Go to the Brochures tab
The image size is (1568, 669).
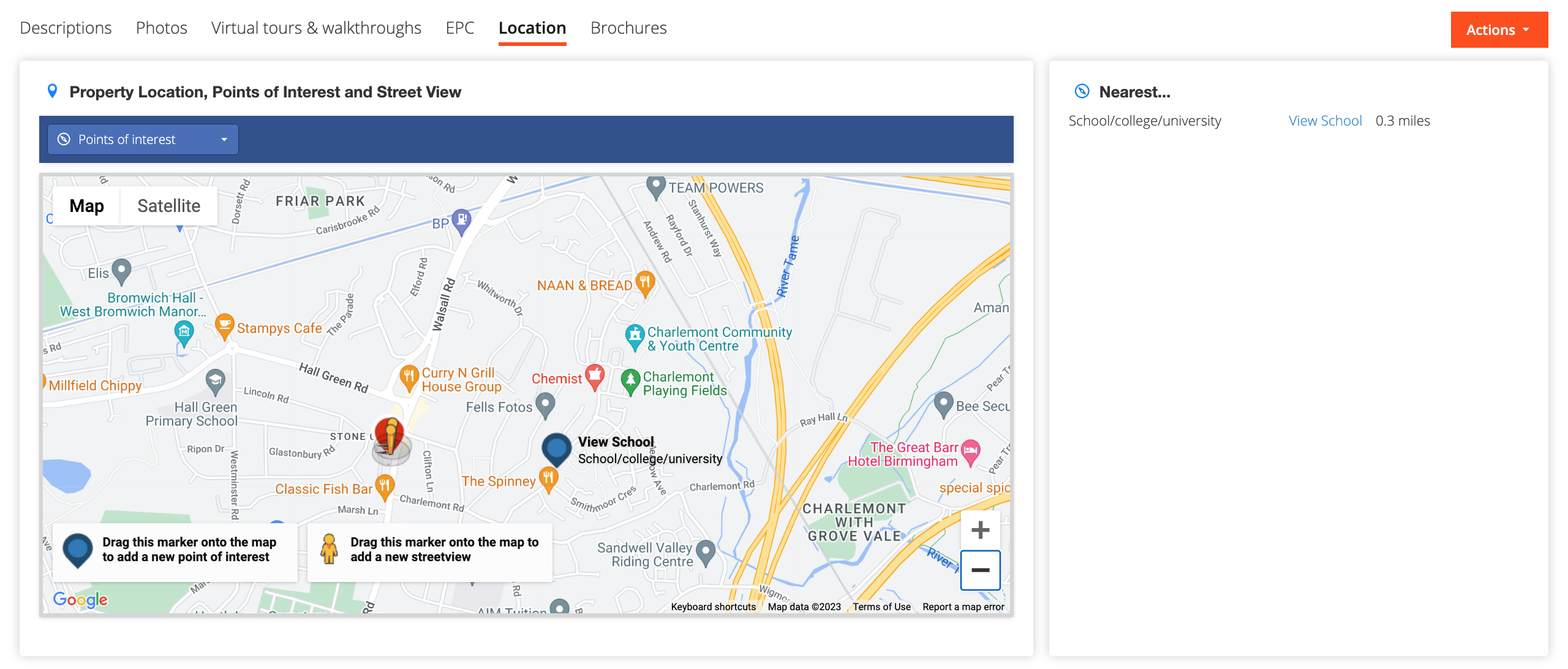(628, 28)
